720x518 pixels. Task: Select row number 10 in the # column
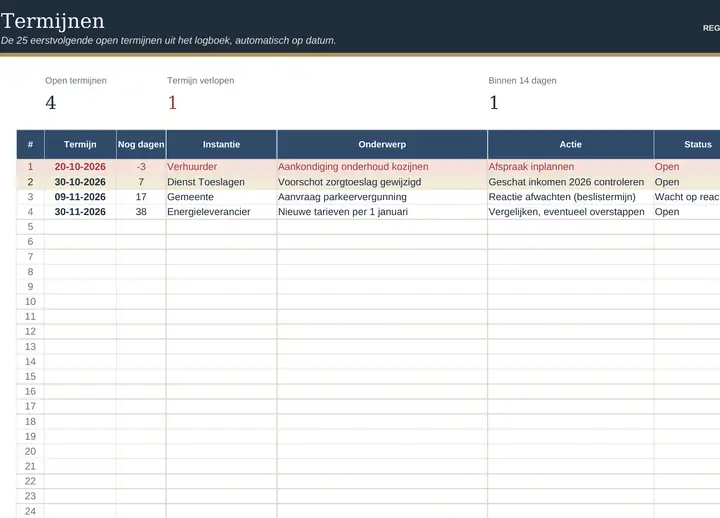click(x=30, y=302)
